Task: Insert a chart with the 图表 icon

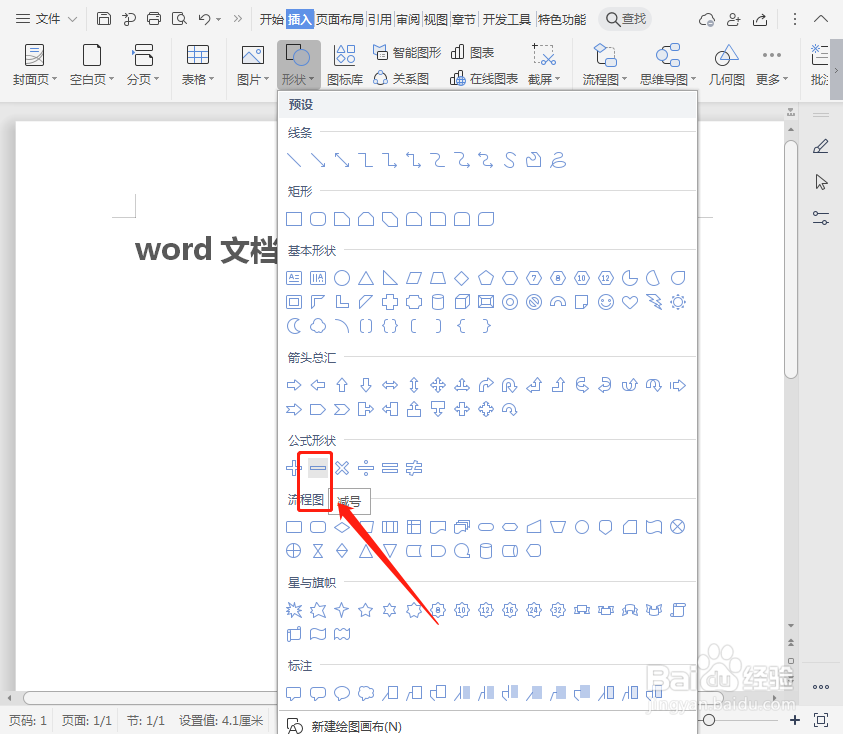Action: (475, 53)
